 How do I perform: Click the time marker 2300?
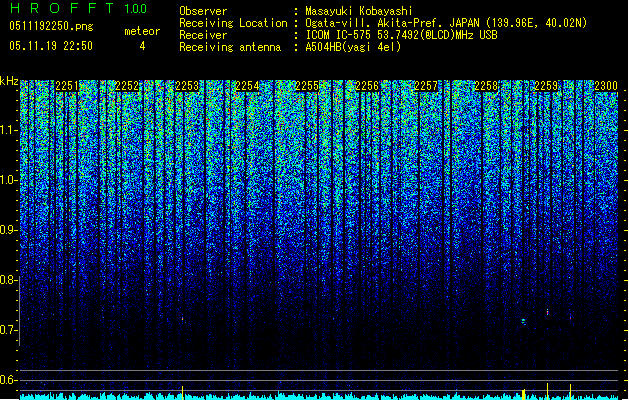(606, 86)
